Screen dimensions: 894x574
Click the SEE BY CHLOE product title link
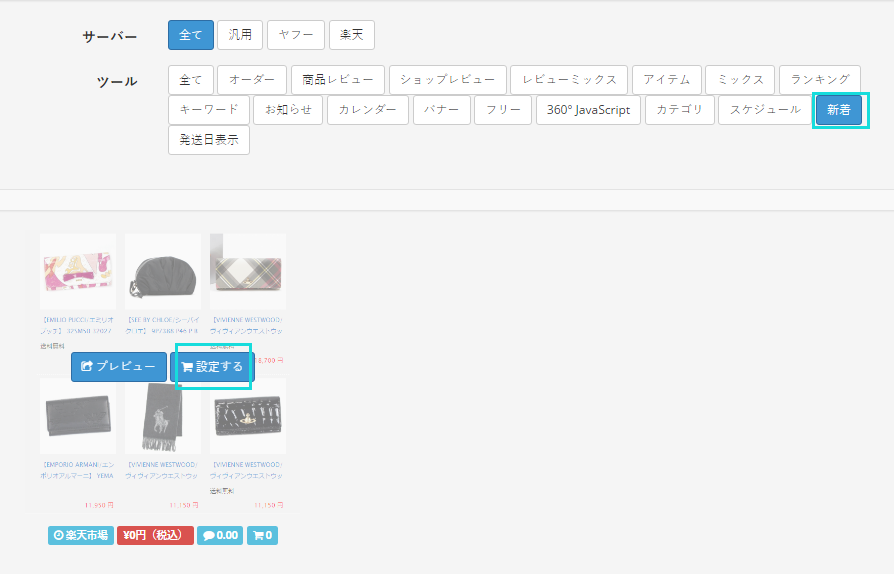pos(163,325)
